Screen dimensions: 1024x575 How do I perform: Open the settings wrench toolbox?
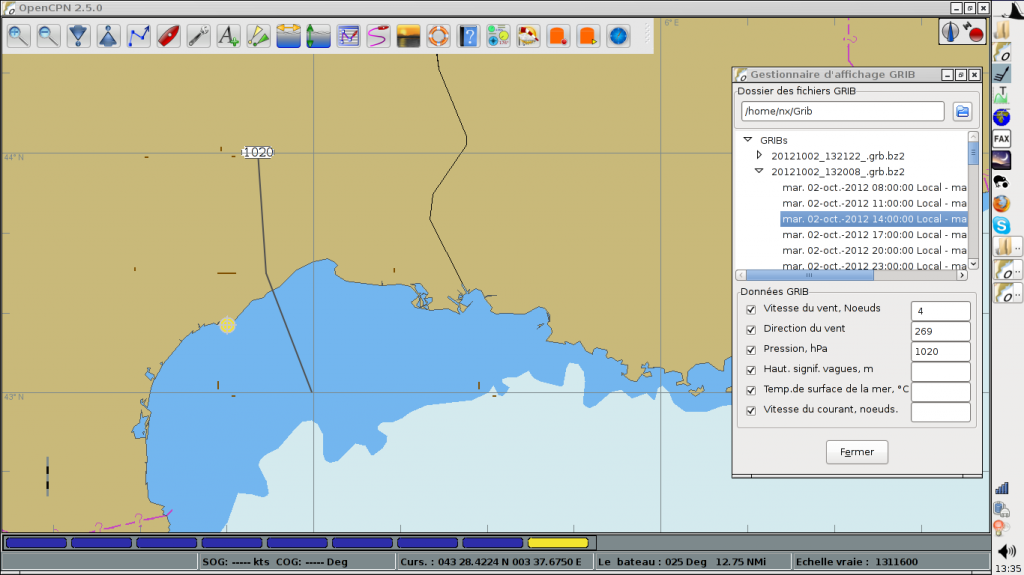(199, 37)
